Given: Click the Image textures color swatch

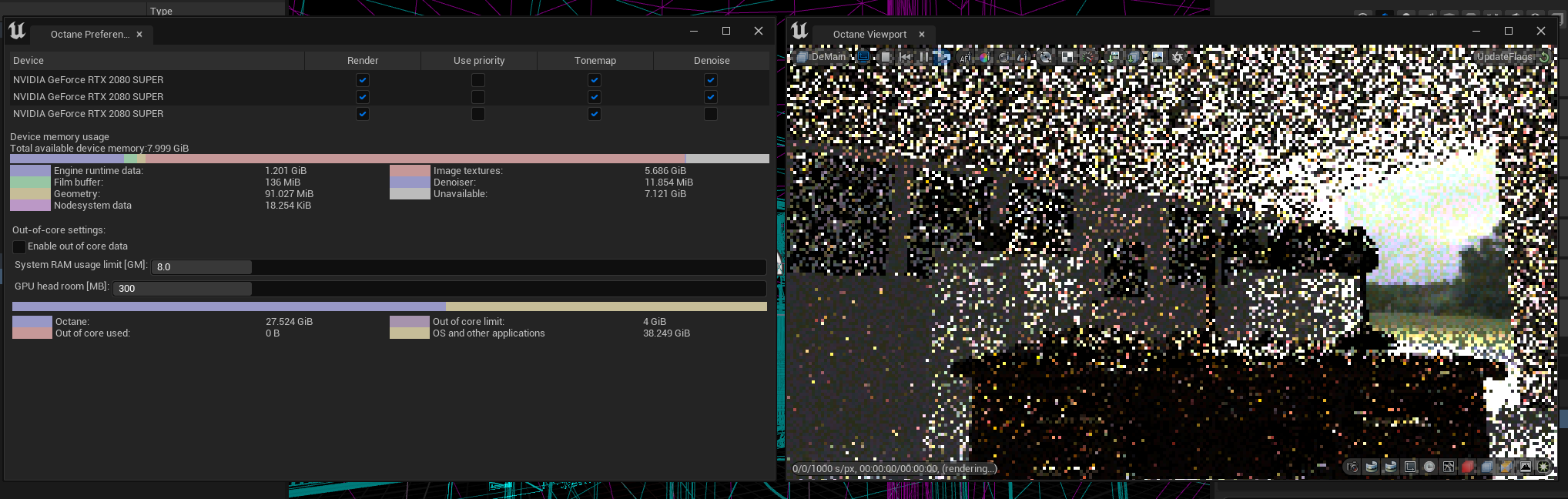Looking at the screenshot, I should click(x=410, y=171).
